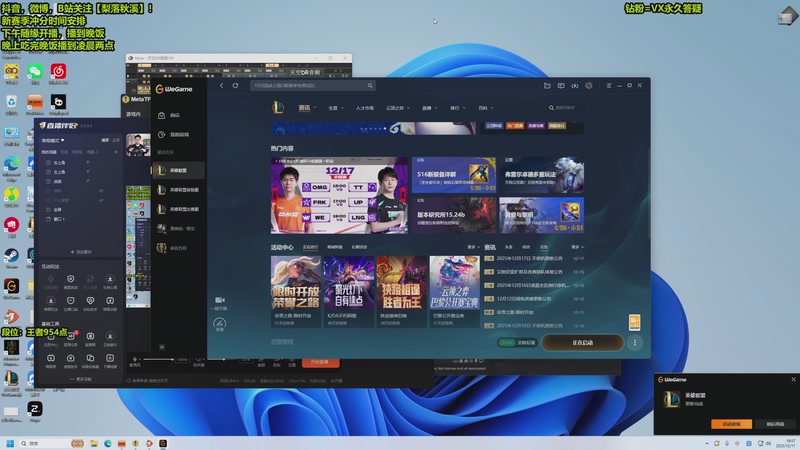
Task: Open server region selector beside launch button
Action: (x=517, y=343)
